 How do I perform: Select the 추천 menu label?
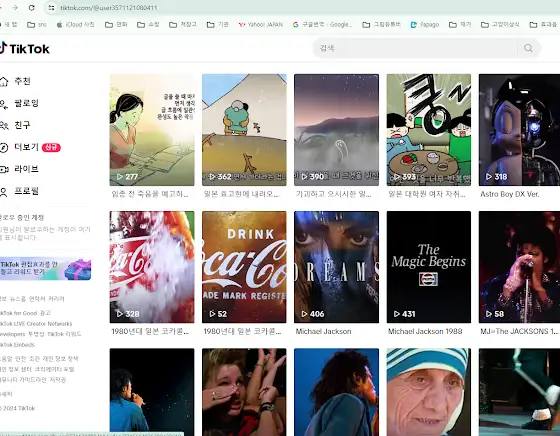click(x=22, y=81)
